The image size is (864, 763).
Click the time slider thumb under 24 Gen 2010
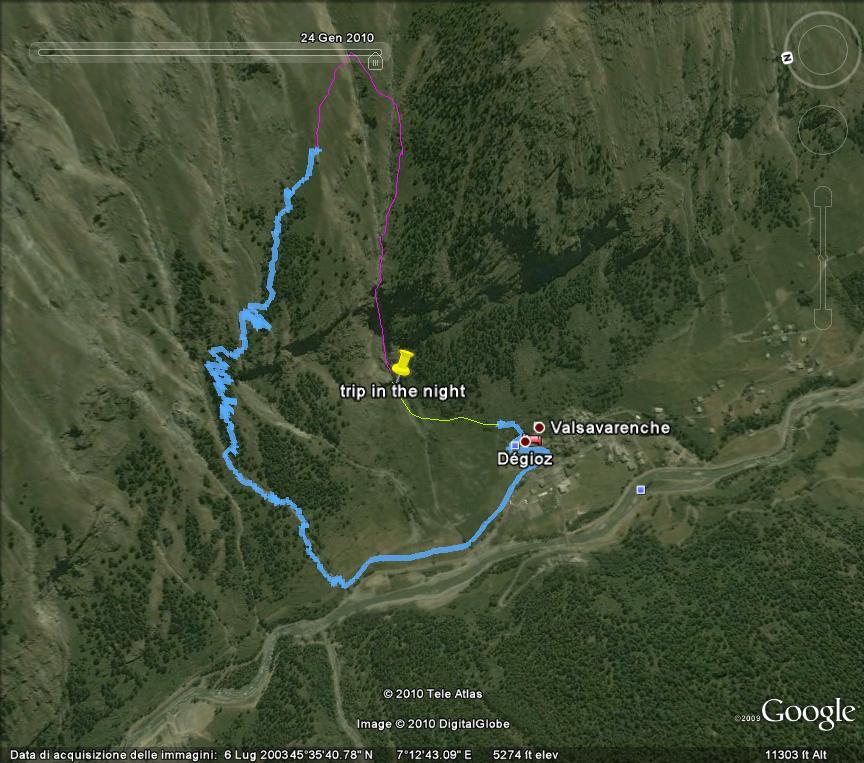coord(375,60)
